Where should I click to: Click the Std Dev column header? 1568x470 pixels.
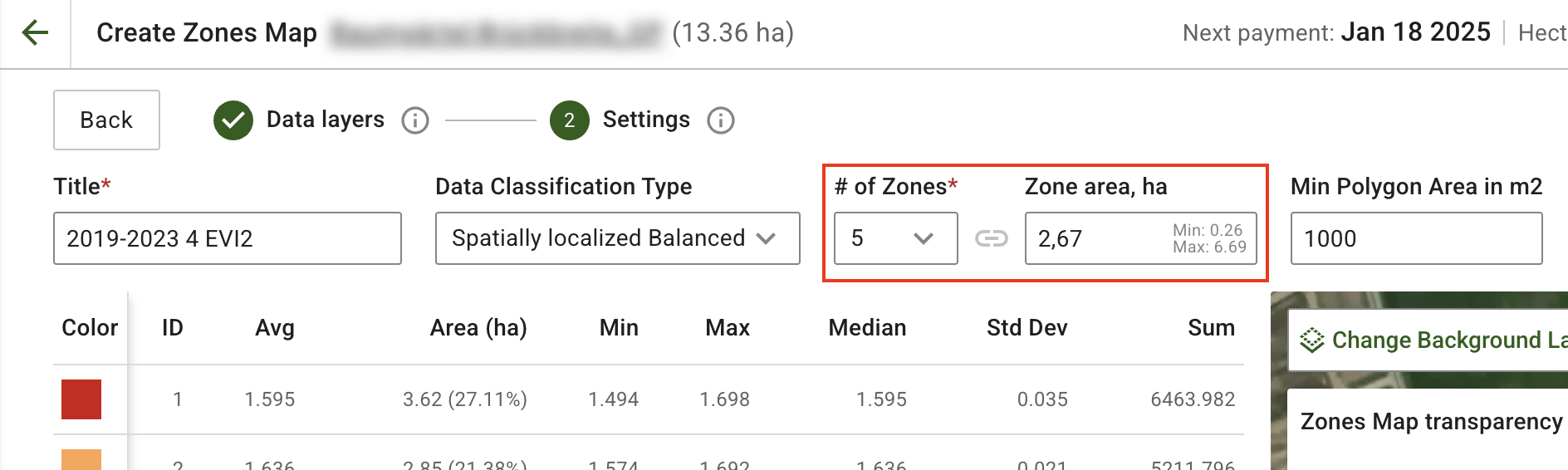1027,328
